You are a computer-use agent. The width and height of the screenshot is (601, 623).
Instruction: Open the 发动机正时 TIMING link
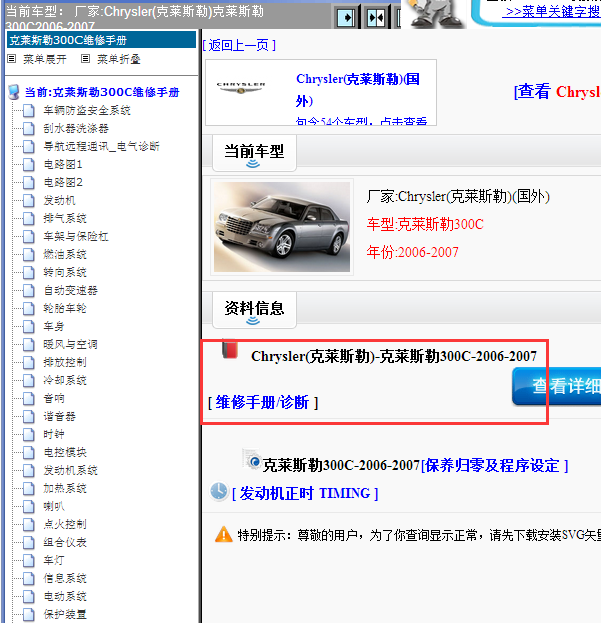[x=305, y=493]
